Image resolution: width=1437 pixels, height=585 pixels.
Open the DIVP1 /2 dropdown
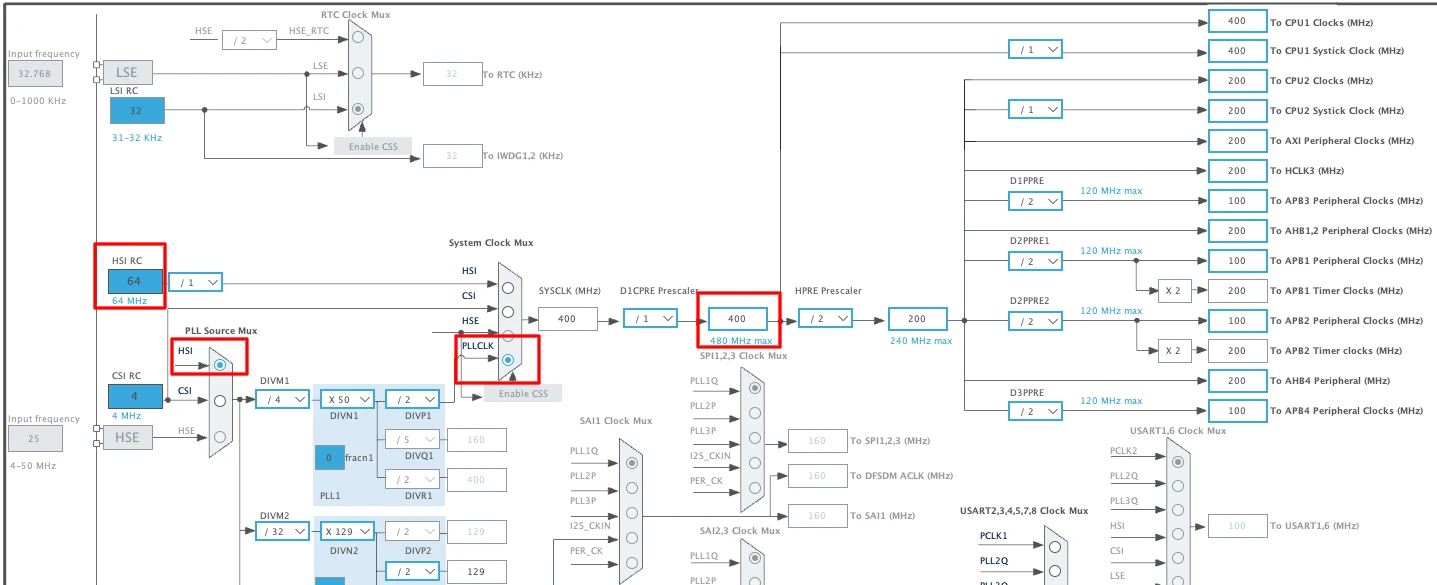point(412,399)
